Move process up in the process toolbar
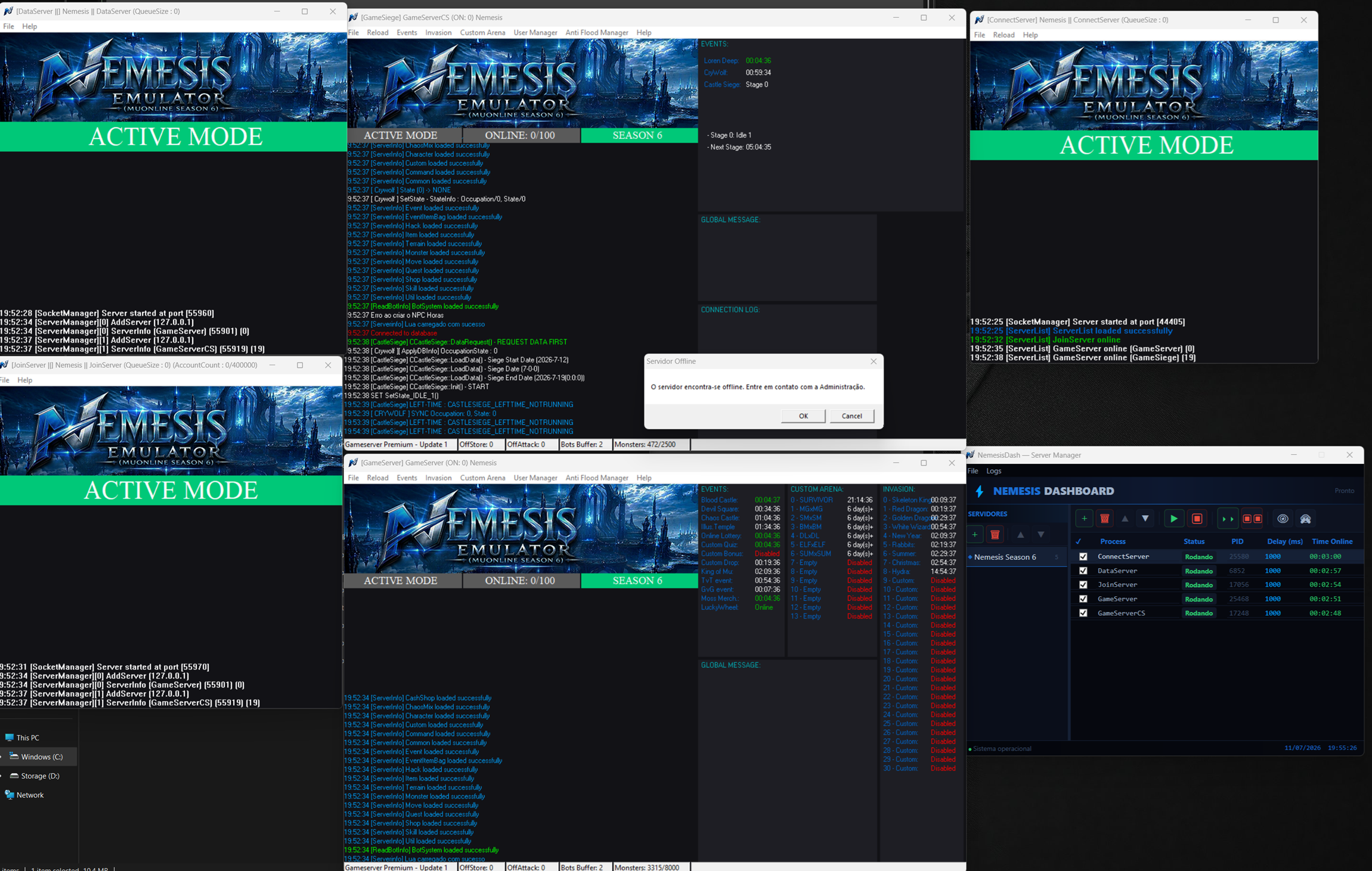This screenshot has width=1372, height=871. (1125, 519)
